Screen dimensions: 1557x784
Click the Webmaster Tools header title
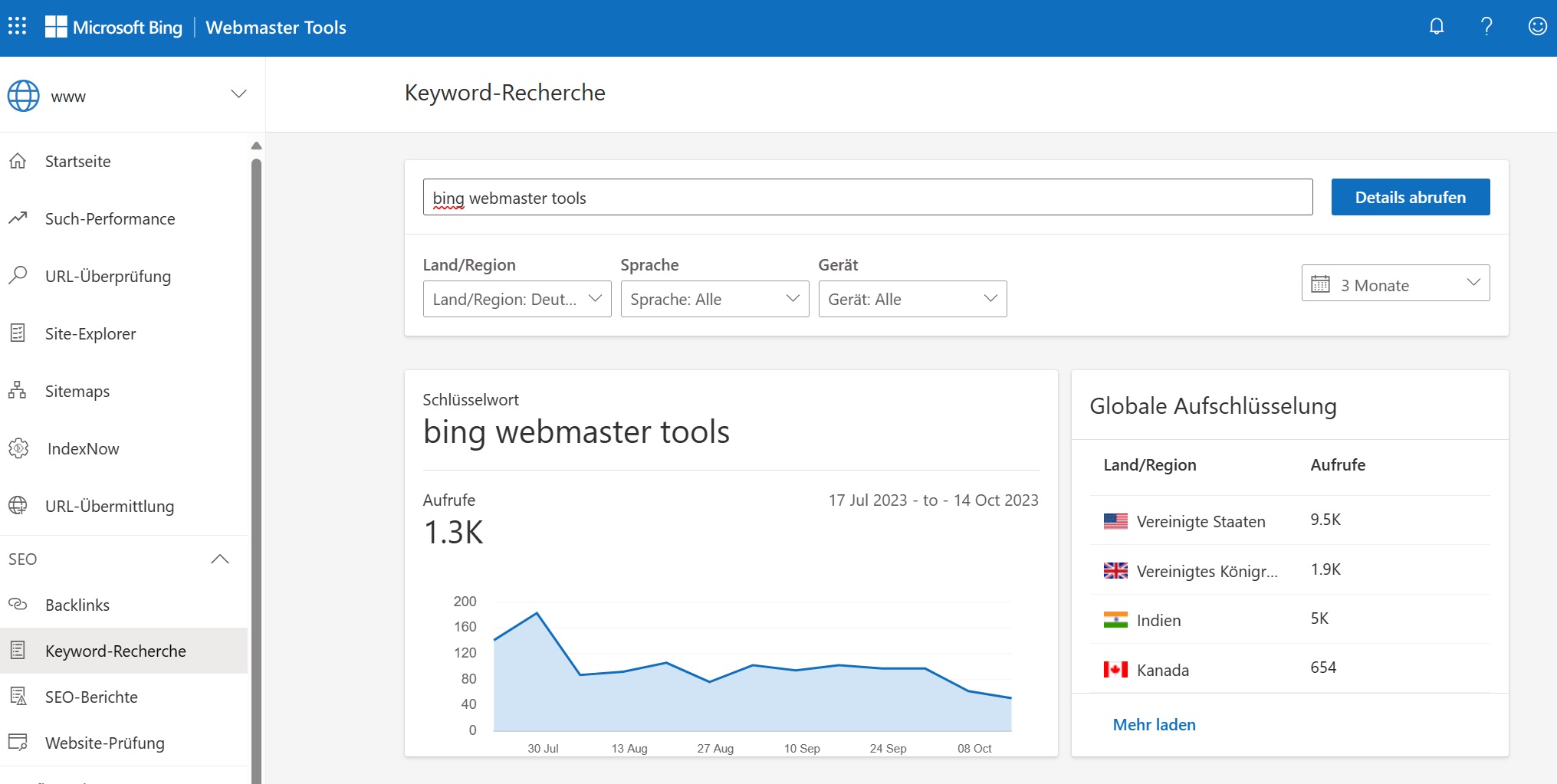[276, 28]
